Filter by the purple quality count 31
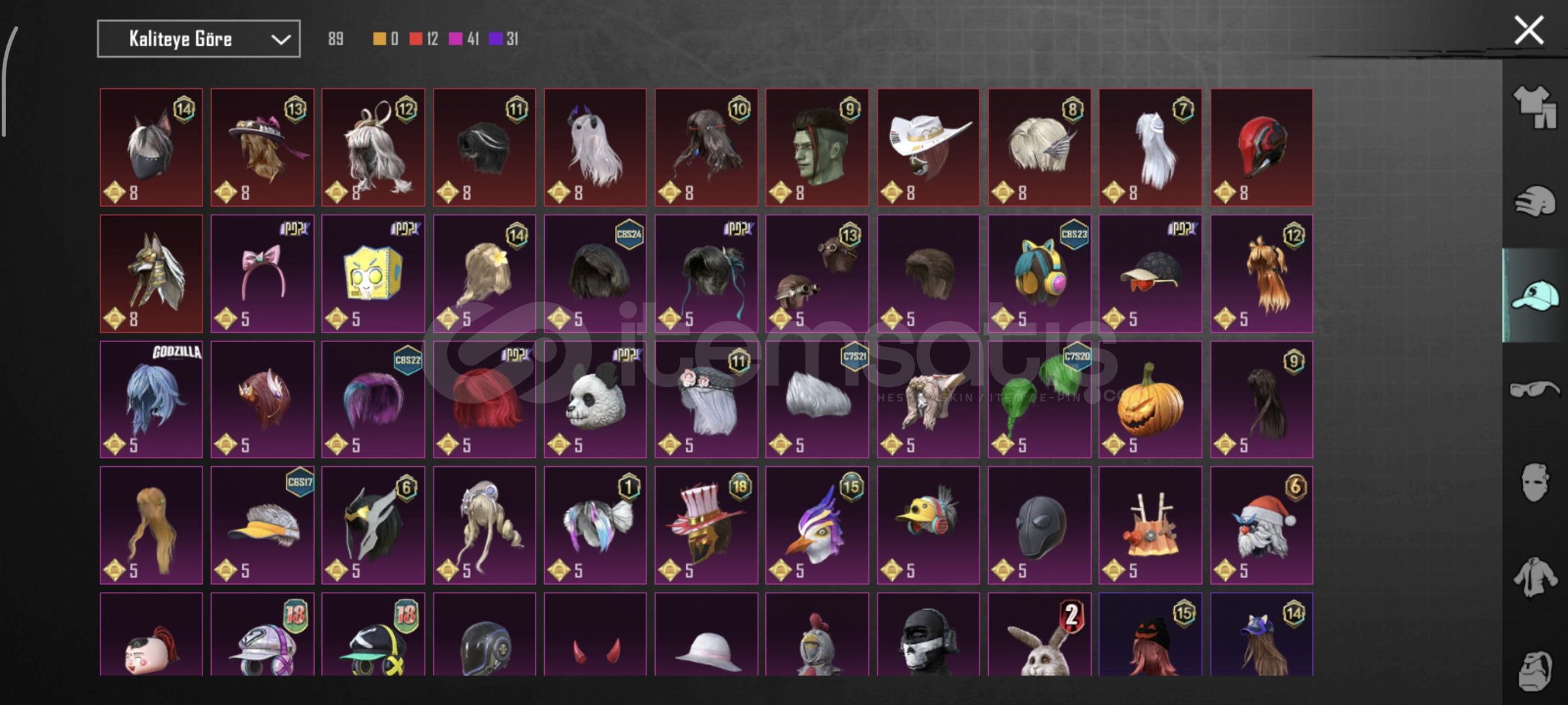This screenshot has height=705, width=1568. pyautogui.click(x=504, y=39)
